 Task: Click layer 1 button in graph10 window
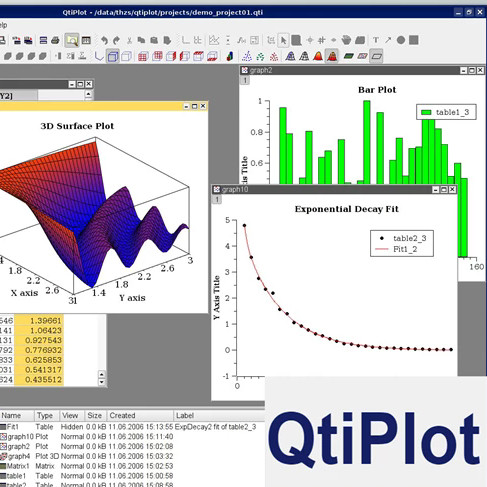coord(217,199)
